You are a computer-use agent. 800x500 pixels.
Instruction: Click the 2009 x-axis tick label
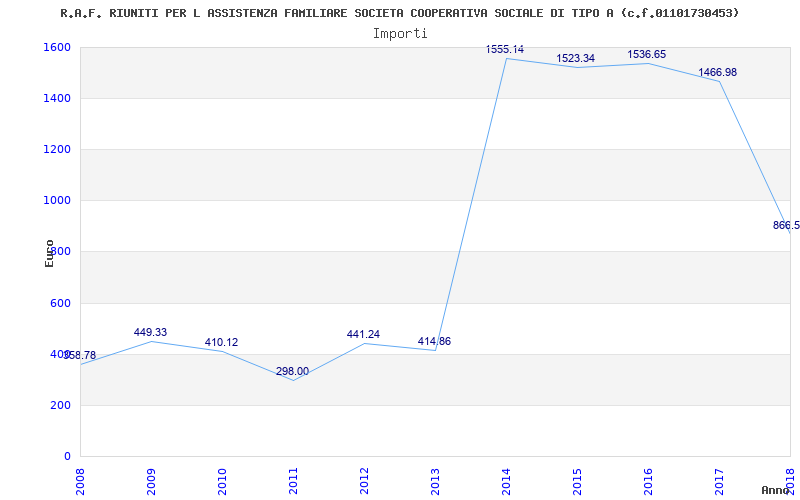152,482
